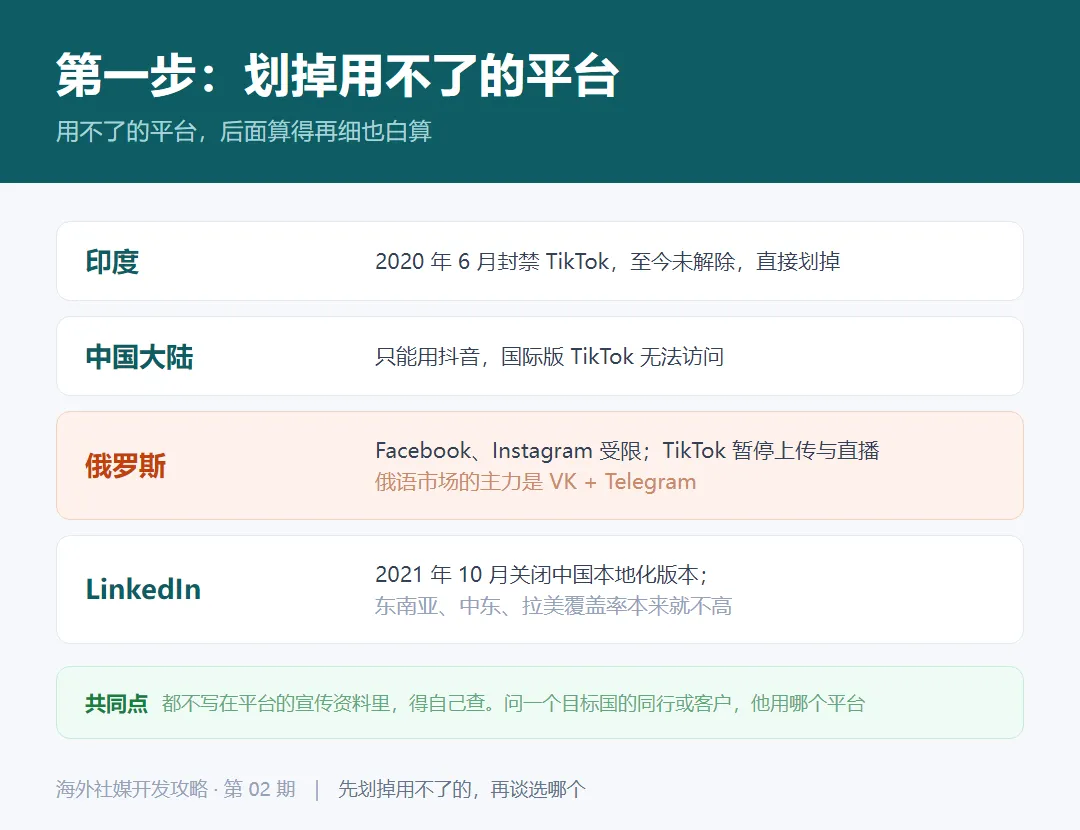The height and width of the screenshot is (830, 1080).
Task: Click the 俄罗斯 highlighted heading
Action: [x=125, y=466]
